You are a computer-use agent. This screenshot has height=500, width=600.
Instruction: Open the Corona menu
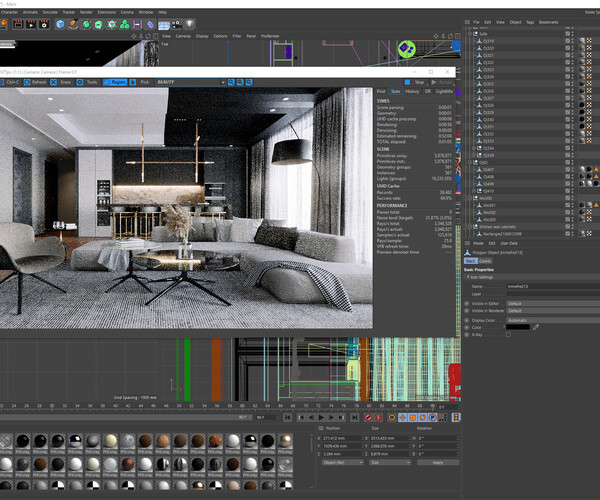[127, 12]
